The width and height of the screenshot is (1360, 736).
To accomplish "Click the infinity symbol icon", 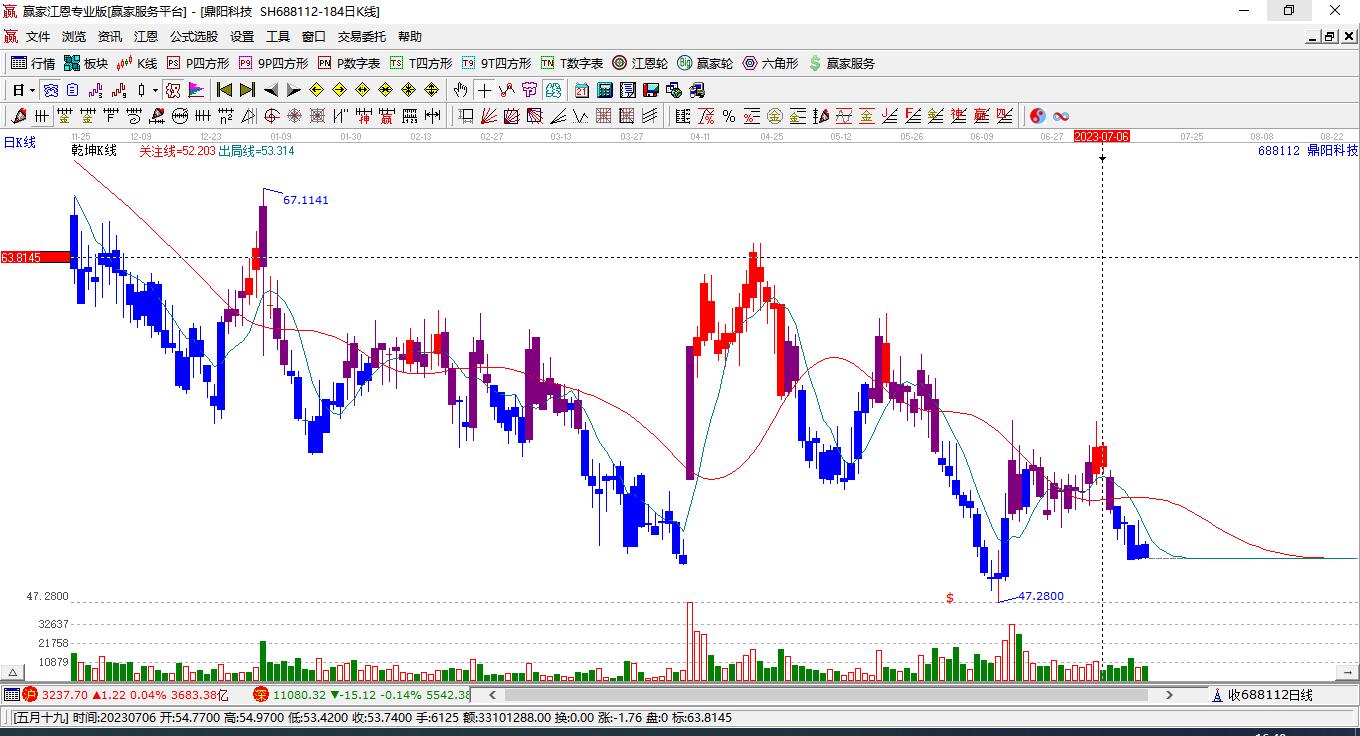I will click(x=1061, y=116).
